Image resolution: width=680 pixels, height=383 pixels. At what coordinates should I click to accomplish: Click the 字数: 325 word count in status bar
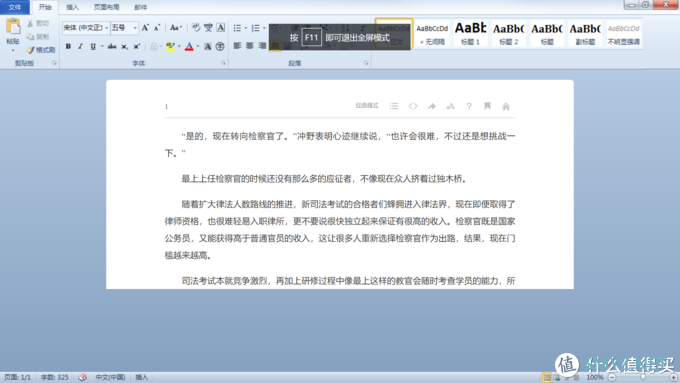pos(54,377)
